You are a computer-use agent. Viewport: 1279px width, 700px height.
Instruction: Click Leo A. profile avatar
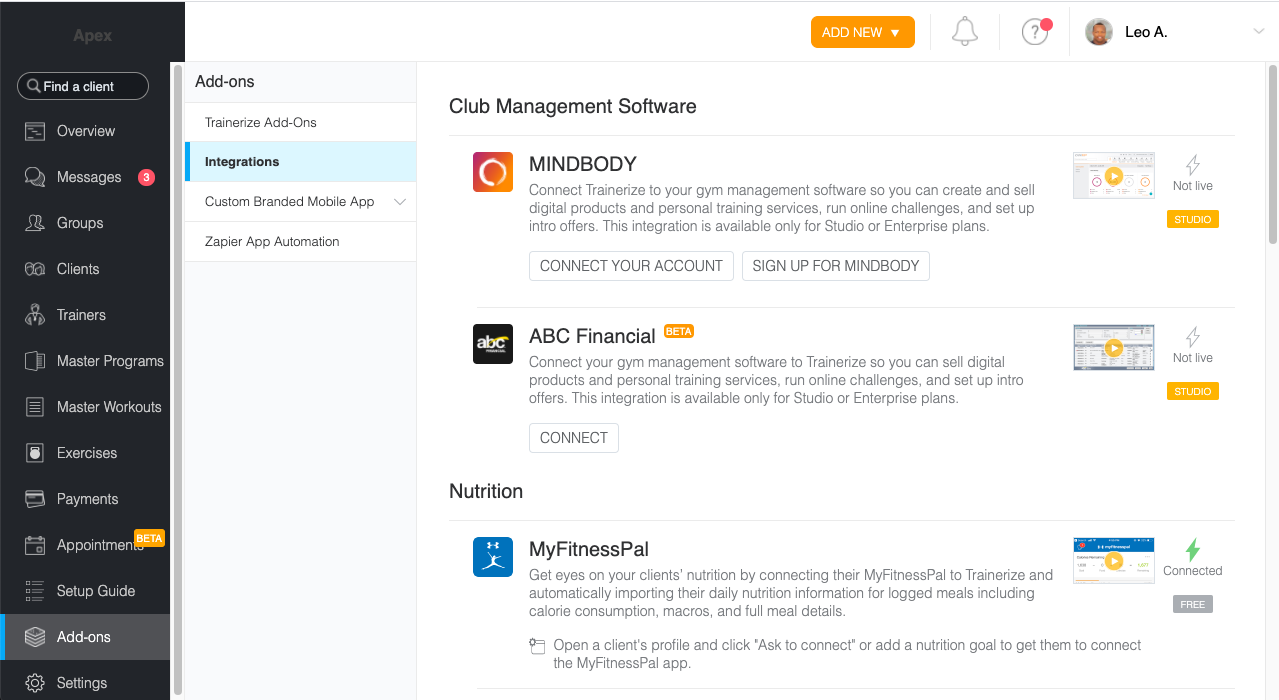coord(1099,32)
